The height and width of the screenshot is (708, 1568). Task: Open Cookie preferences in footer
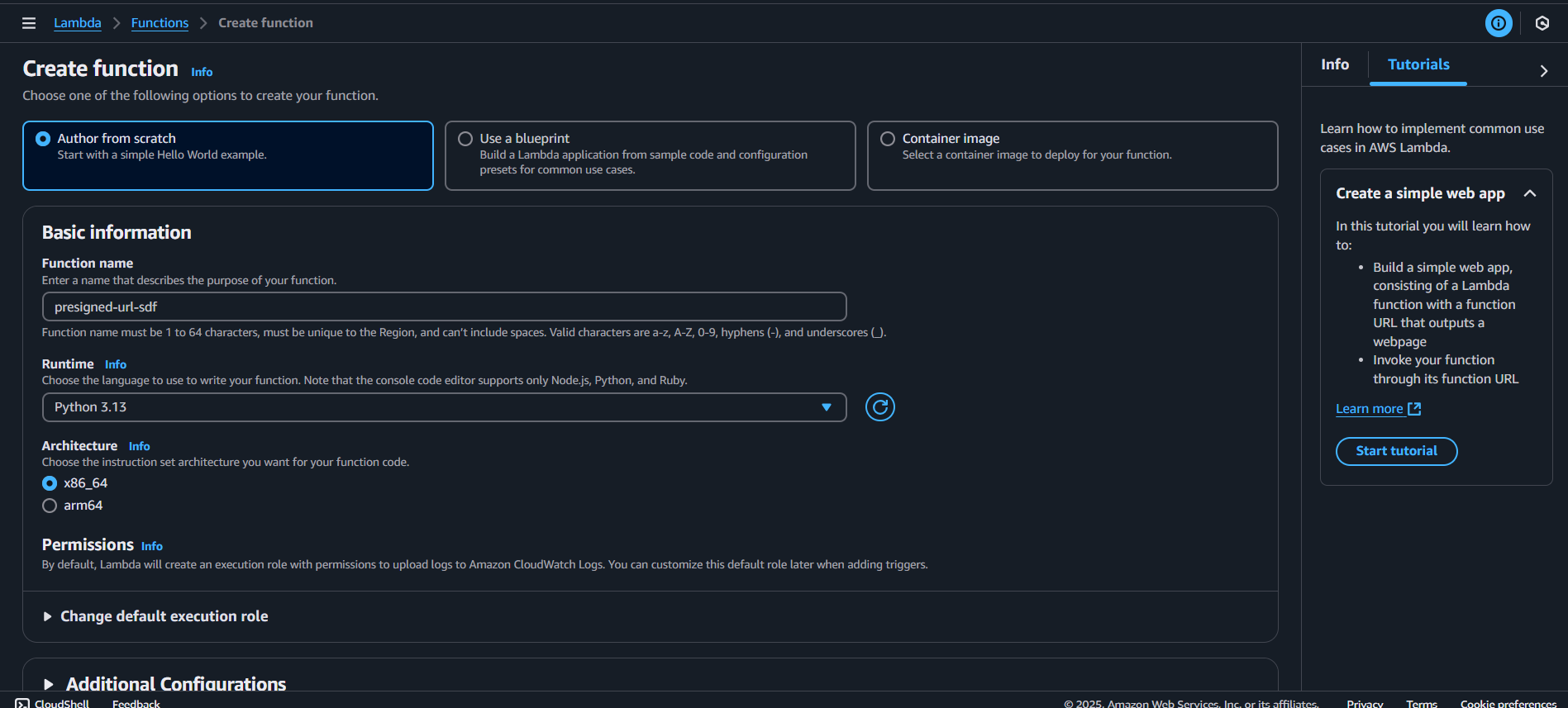pos(1508,703)
